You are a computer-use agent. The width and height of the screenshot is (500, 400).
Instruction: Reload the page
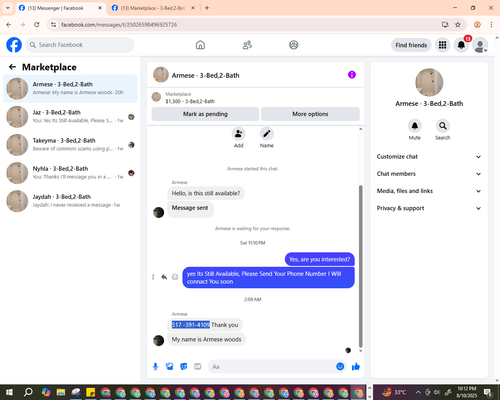[37, 25]
